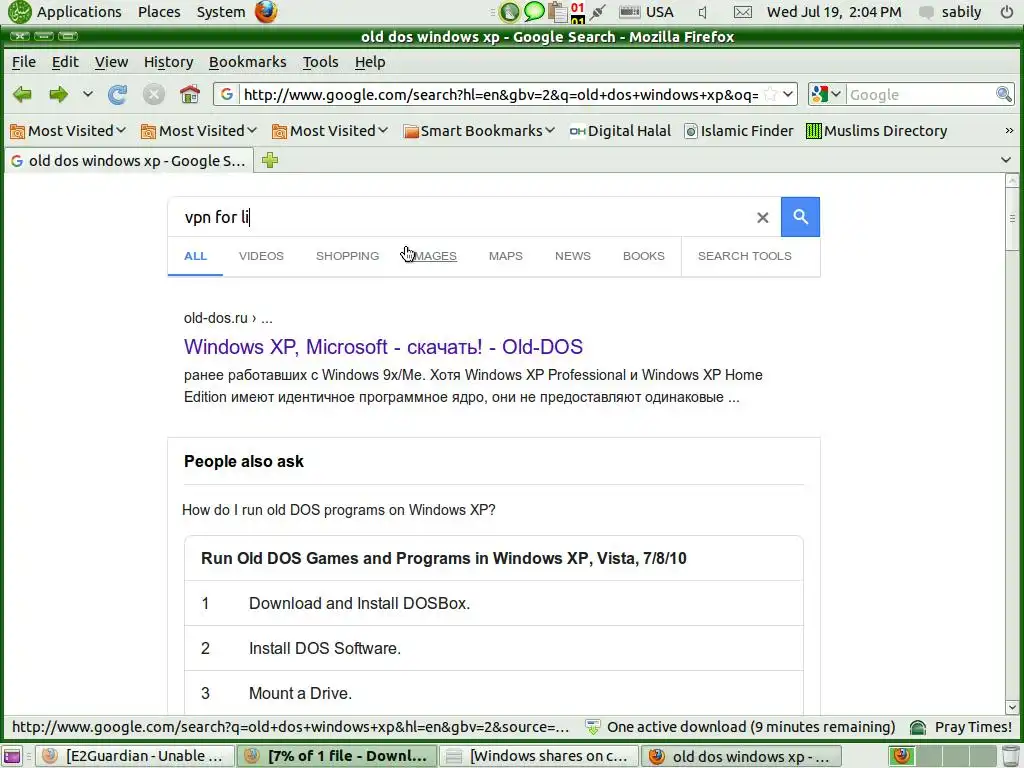
Task: Go to the Firefox home page
Action: pos(189,95)
